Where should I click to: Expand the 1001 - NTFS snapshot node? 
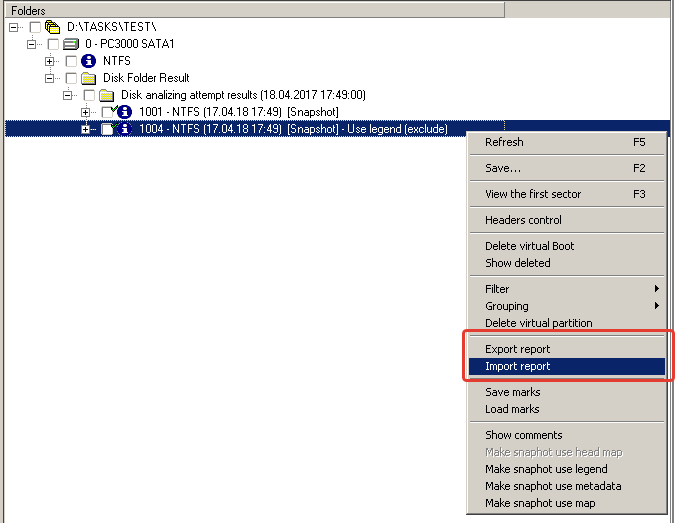point(85,112)
